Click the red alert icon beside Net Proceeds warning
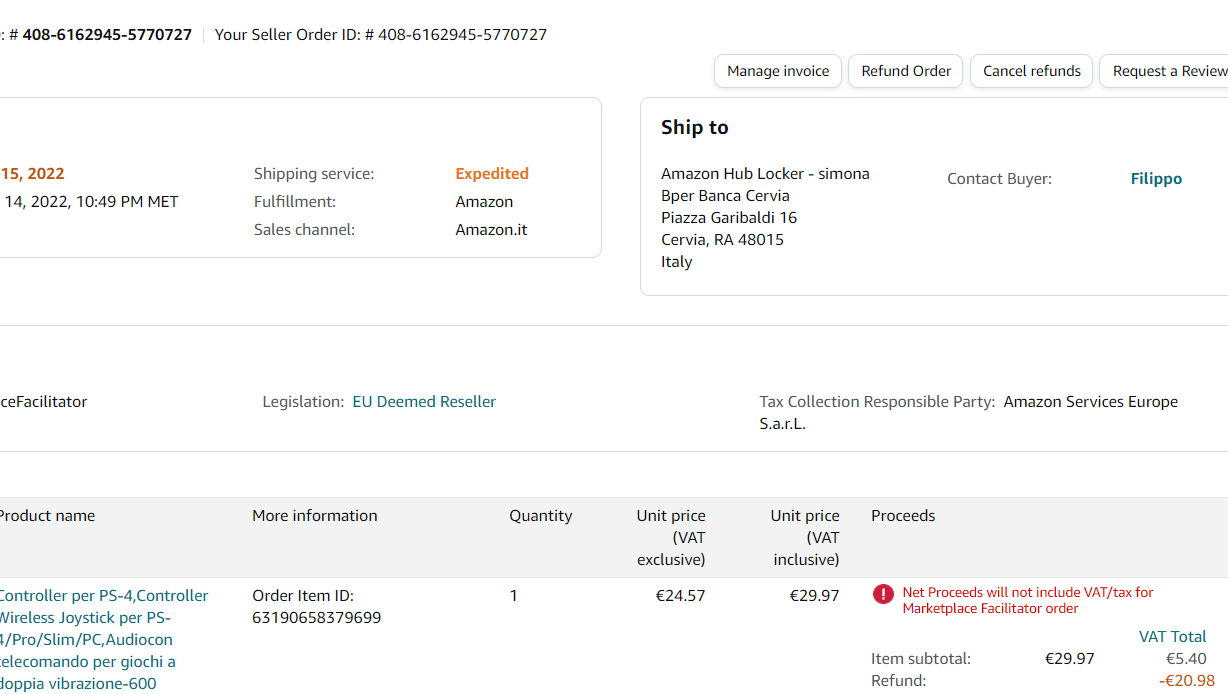1228x694 pixels. (883, 594)
